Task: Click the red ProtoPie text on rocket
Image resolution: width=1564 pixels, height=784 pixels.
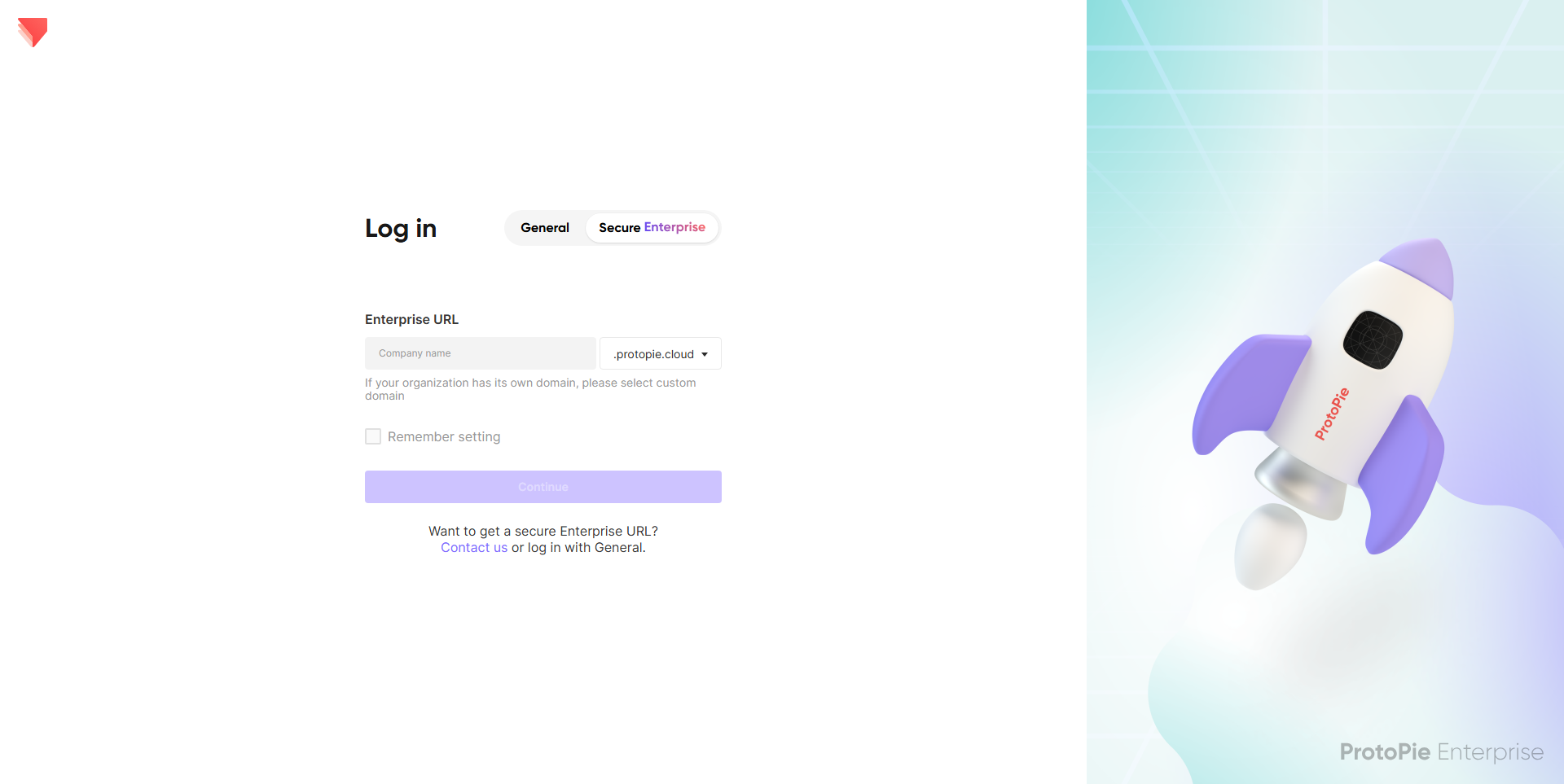Action: click(1332, 414)
